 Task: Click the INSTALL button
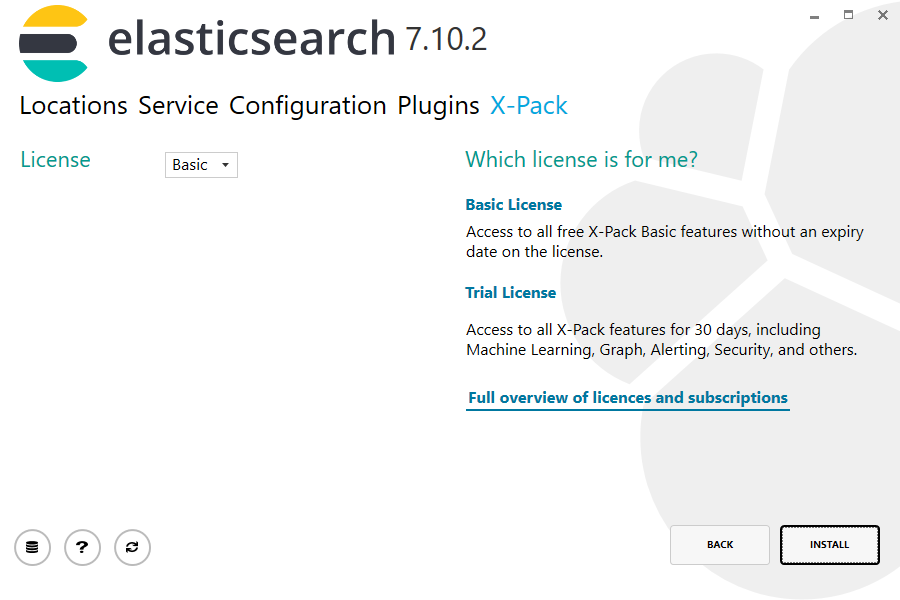coord(829,544)
